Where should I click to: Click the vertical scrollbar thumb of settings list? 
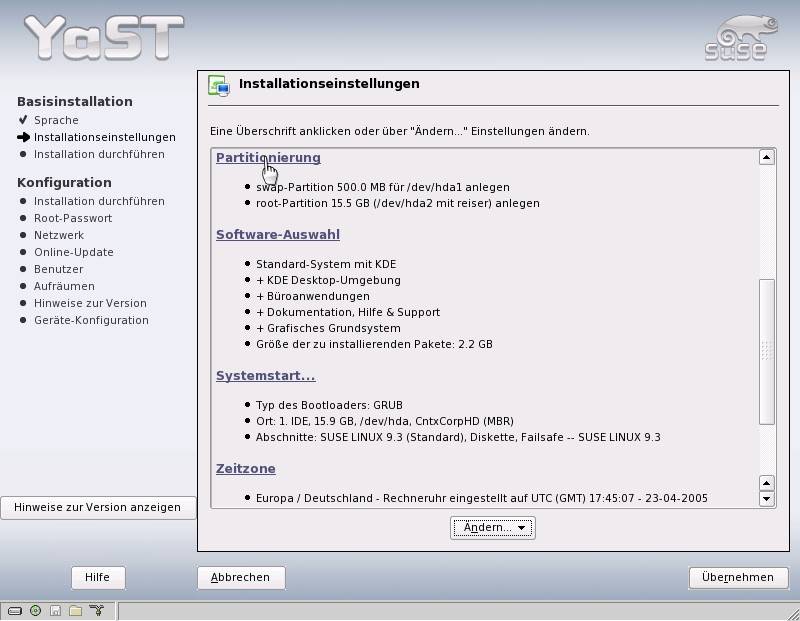coord(766,351)
